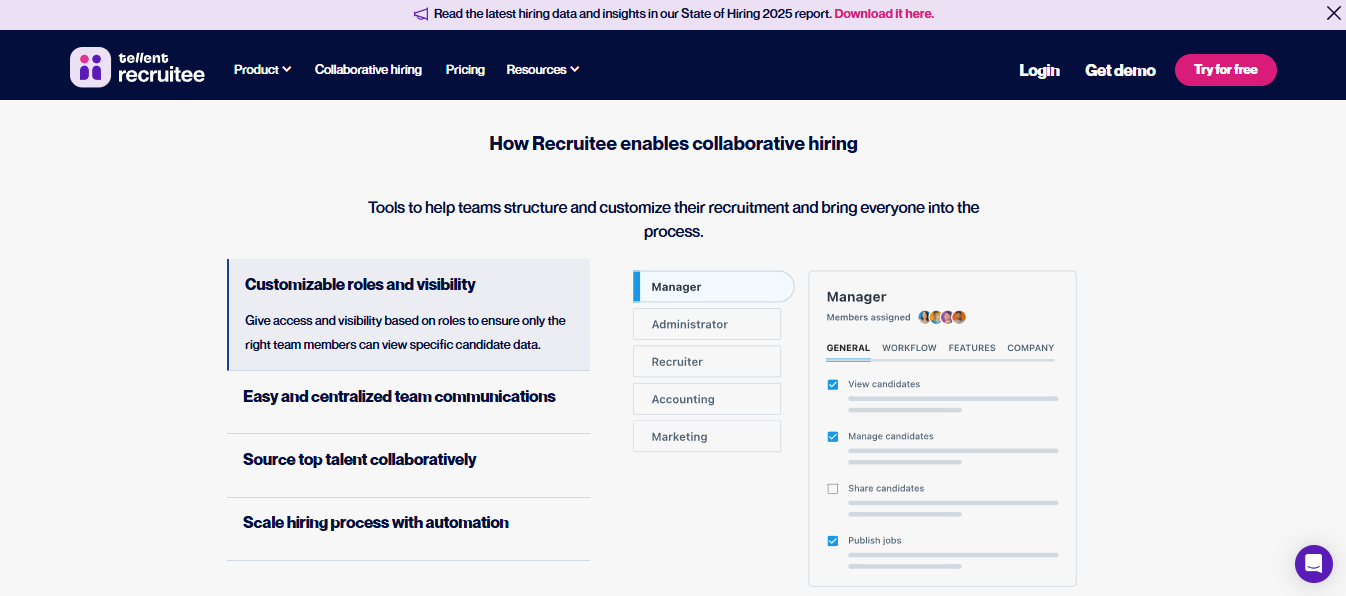Image resolution: width=1346 pixels, height=596 pixels.
Task: Click the 'Manage candidates' label text
Action: tap(891, 436)
